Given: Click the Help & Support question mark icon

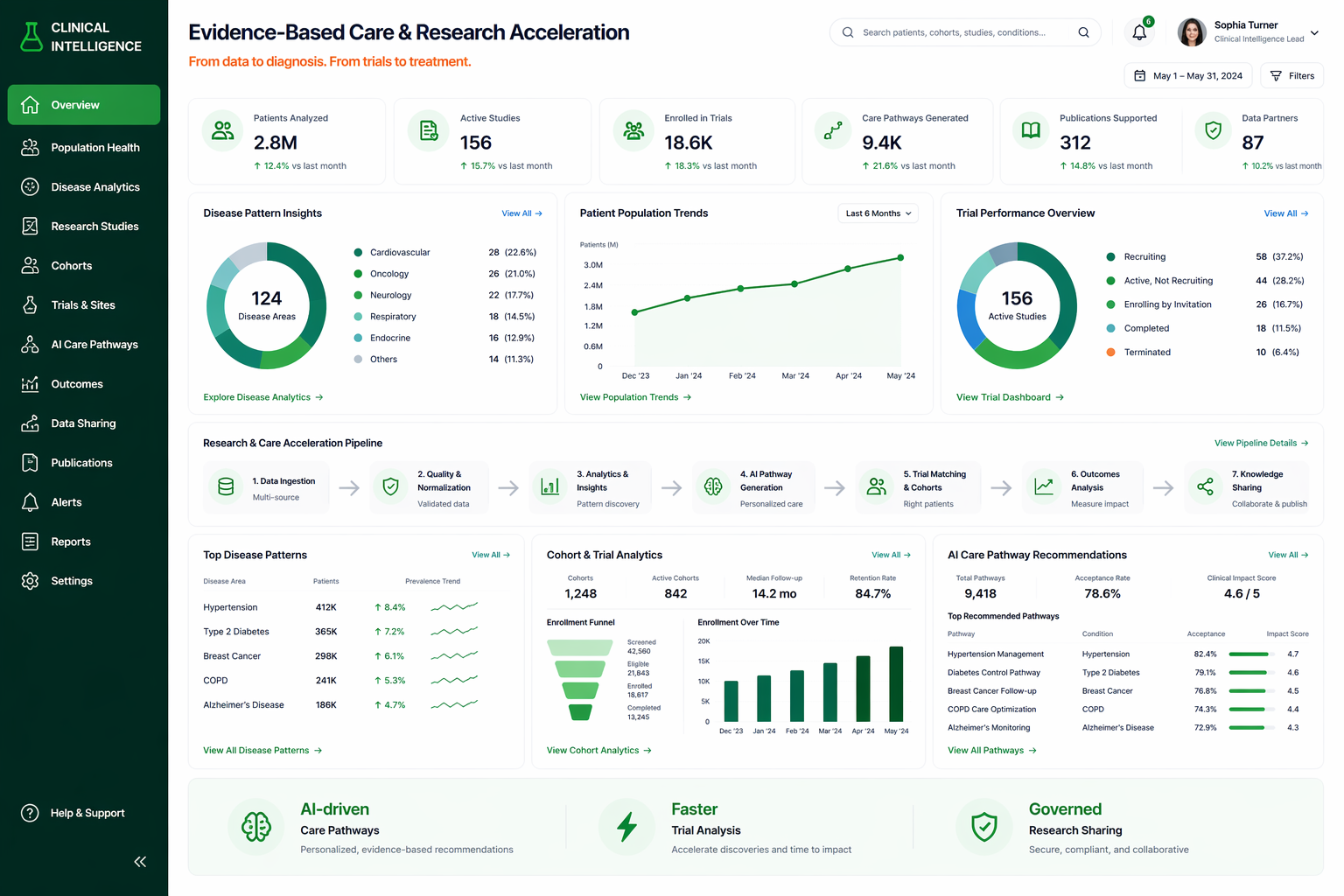Looking at the screenshot, I should [30, 813].
